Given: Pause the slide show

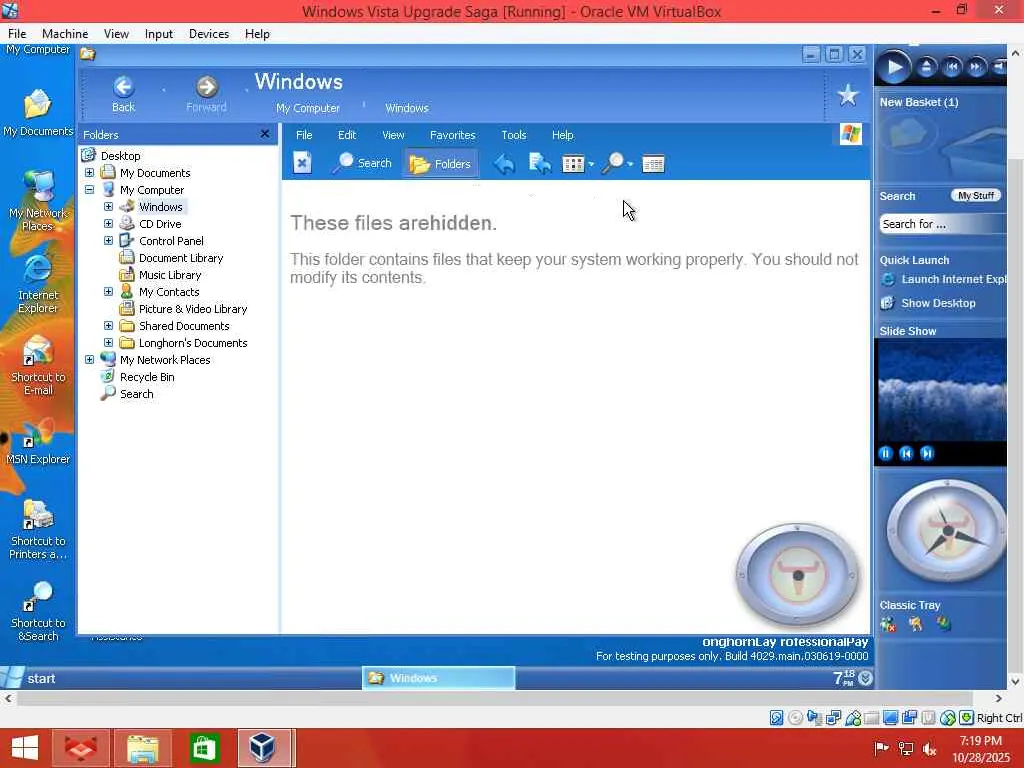Looking at the screenshot, I should [x=886, y=453].
